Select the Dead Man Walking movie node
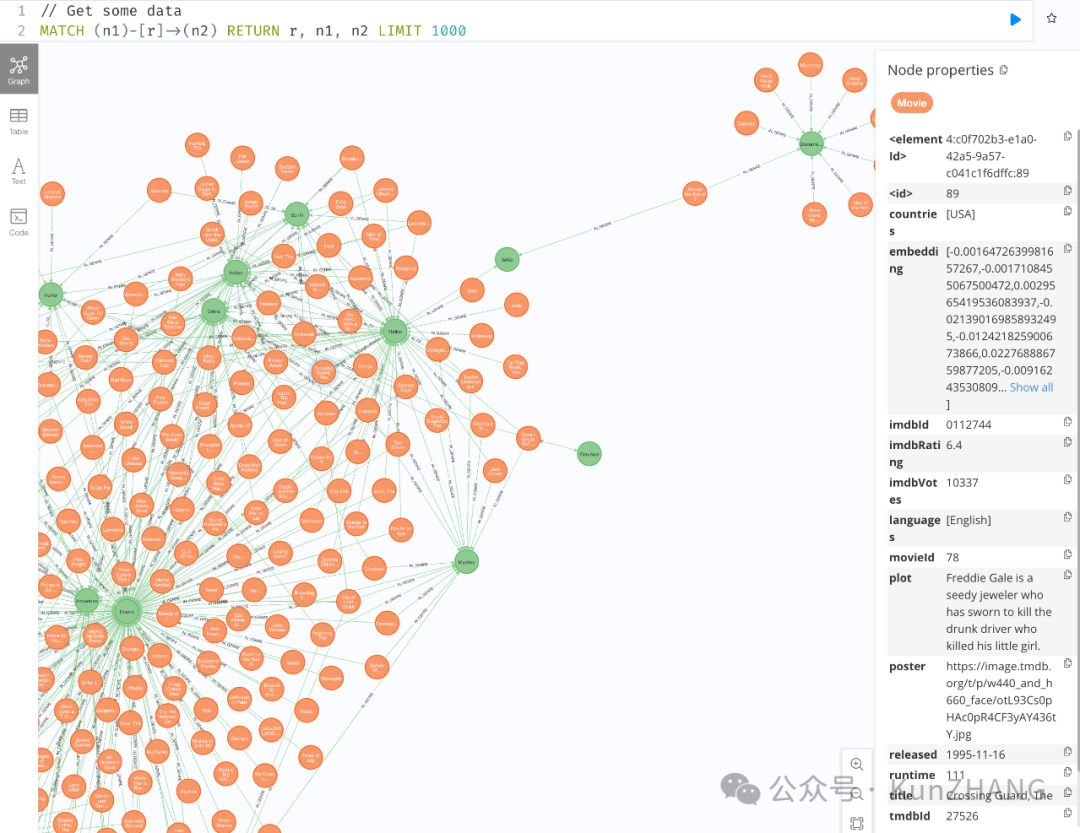This screenshot has height=833, width=1080. point(249,466)
